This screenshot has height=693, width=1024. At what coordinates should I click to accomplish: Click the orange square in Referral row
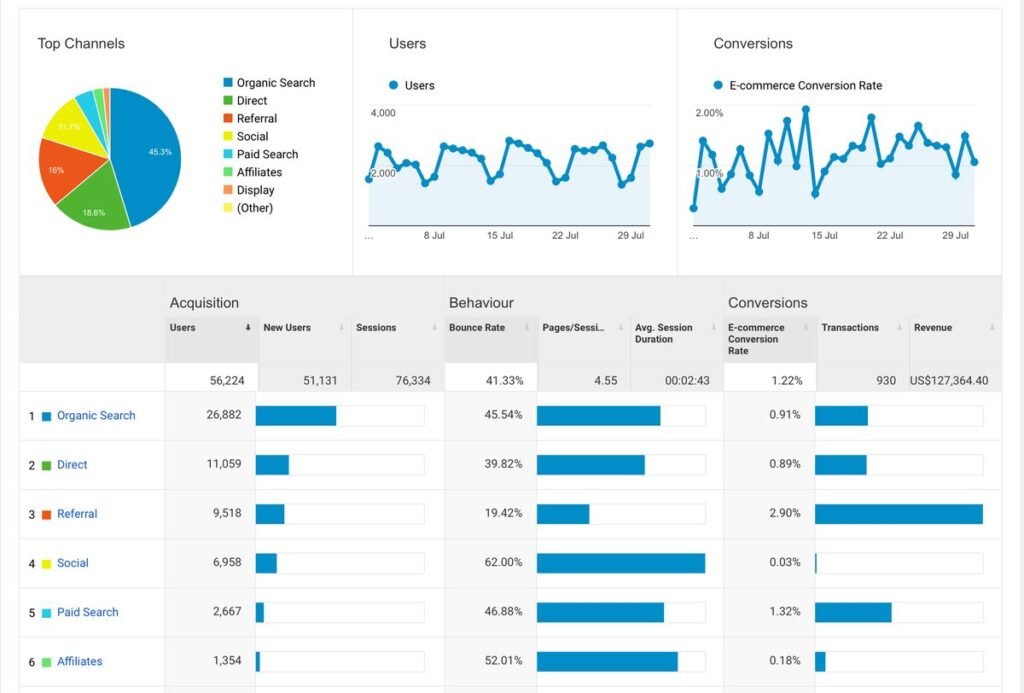coord(46,515)
